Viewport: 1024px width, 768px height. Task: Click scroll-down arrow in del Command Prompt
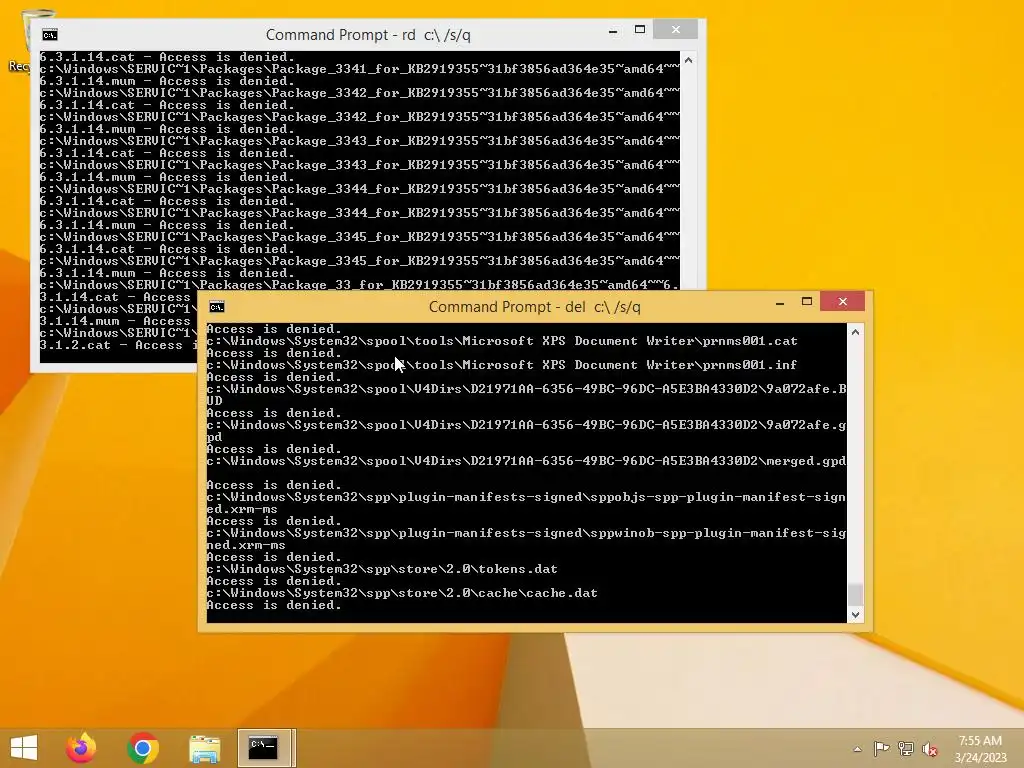pyautogui.click(x=856, y=615)
